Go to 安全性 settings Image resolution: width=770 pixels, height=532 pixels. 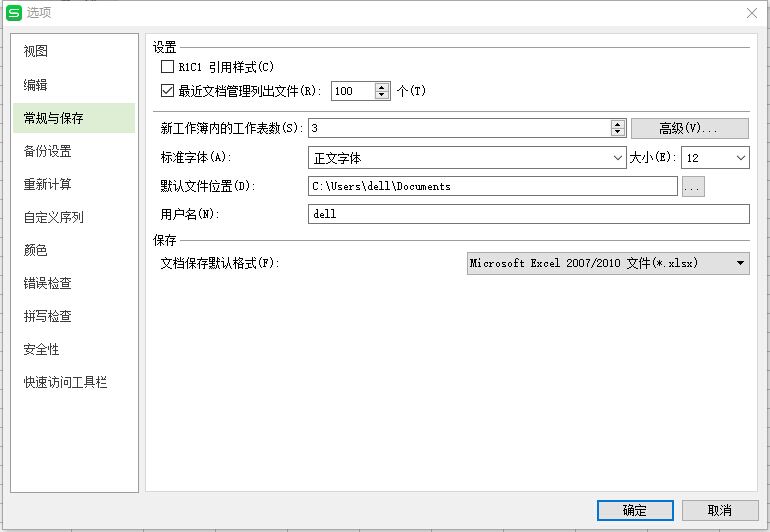42,349
